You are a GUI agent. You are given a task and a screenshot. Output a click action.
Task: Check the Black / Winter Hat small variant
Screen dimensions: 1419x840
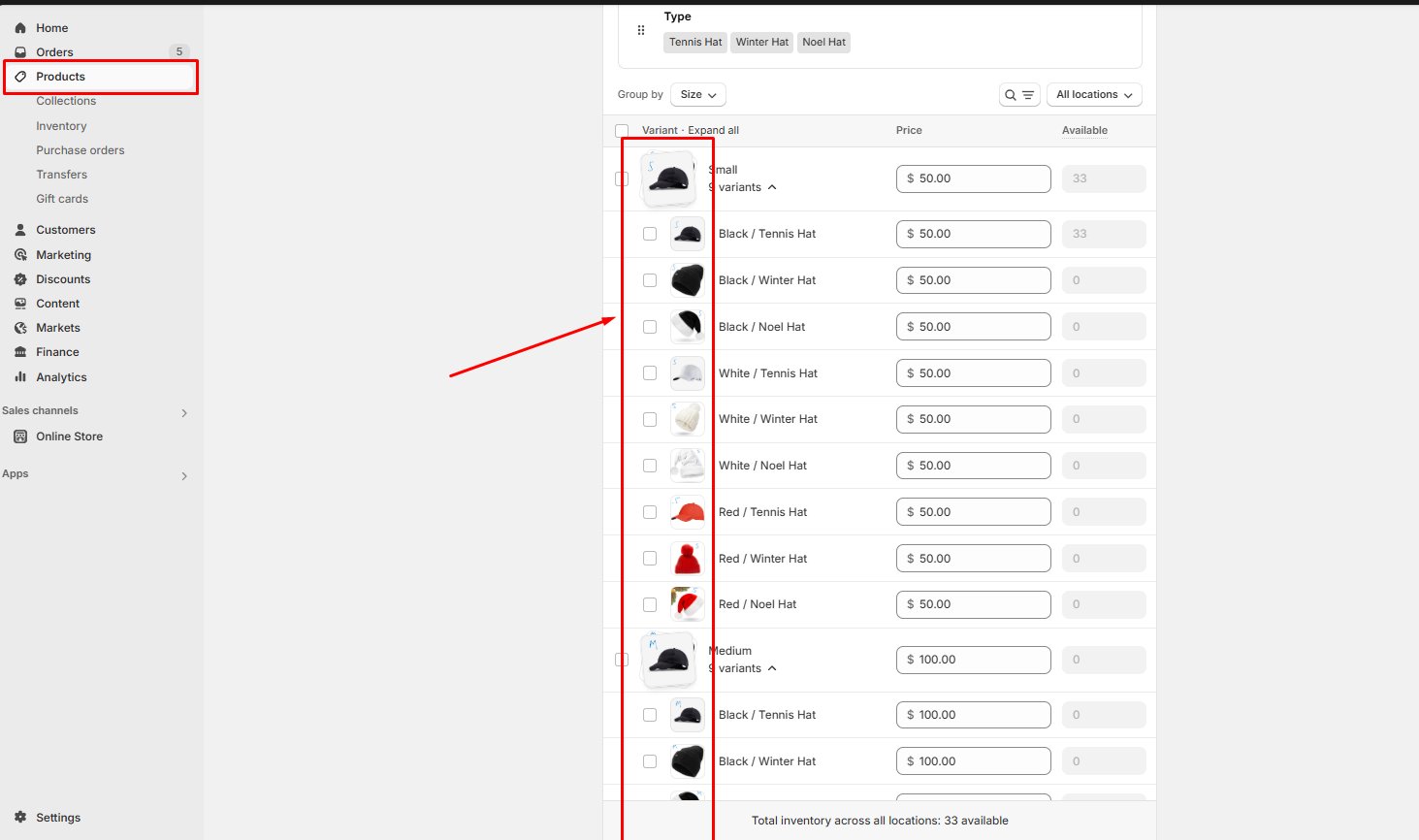pyautogui.click(x=650, y=280)
